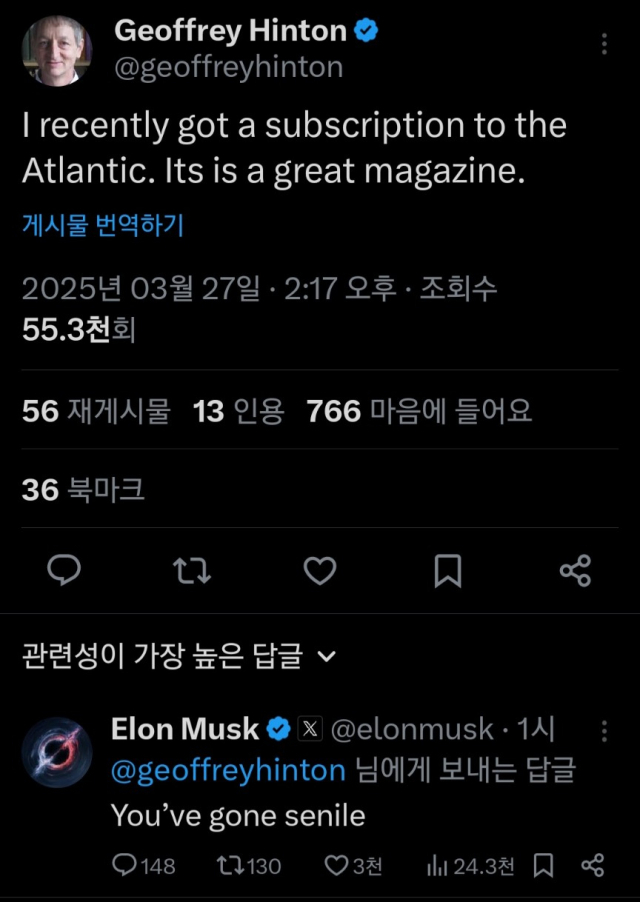Click 게시물 번역하기 translate link
The height and width of the screenshot is (902, 640).
click(x=103, y=226)
